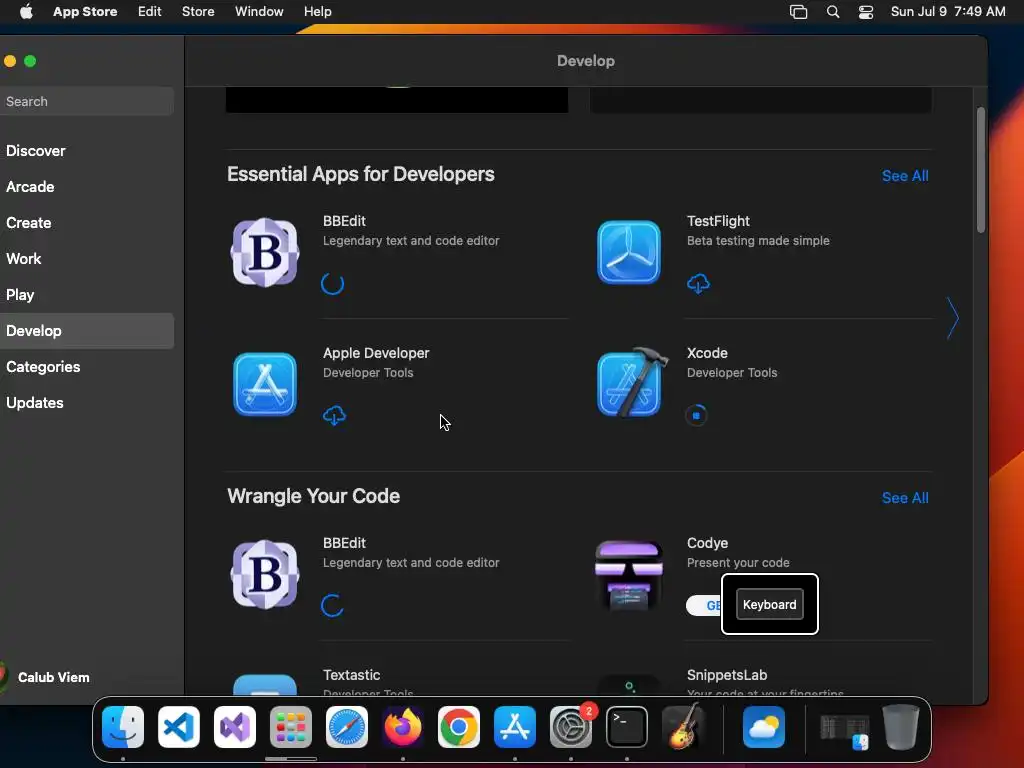Click the Keyboard tooltip button

(x=769, y=604)
